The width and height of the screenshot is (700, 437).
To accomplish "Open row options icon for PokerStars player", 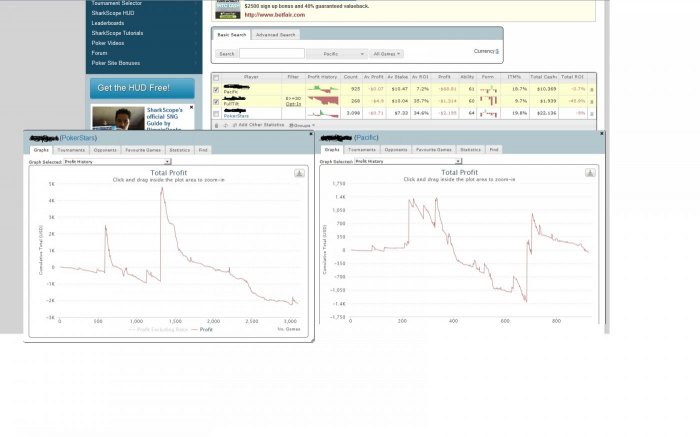I will click(592, 114).
